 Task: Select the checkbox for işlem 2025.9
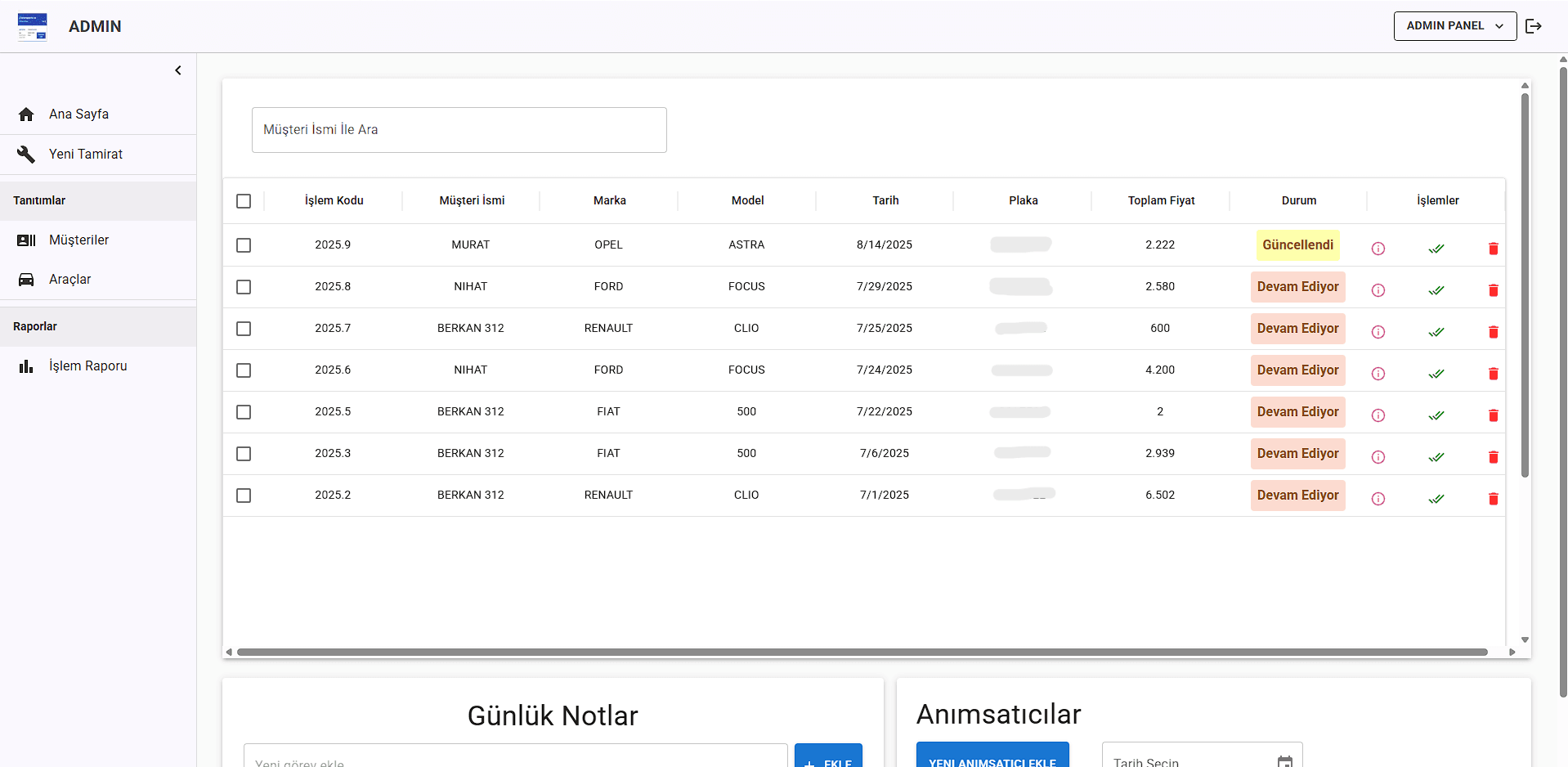tap(244, 244)
